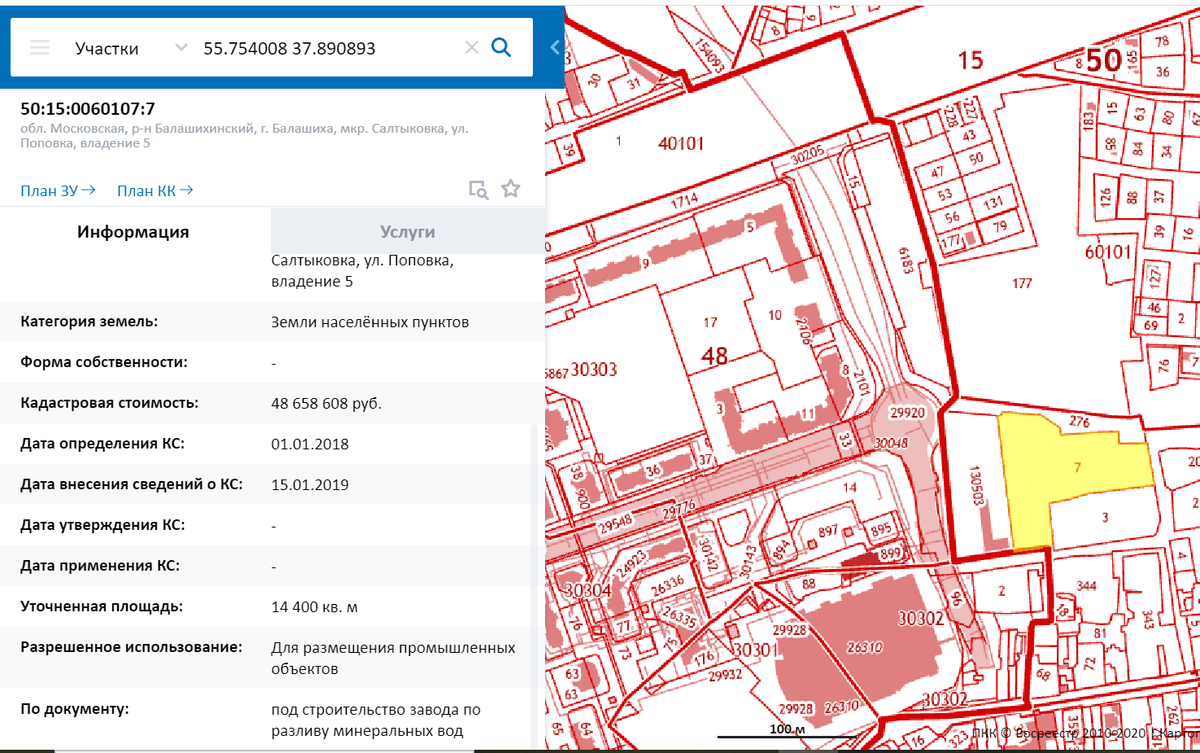Select date 15.01.2019
Image resolution: width=1200 pixels, height=753 pixels.
click(x=310, y=484)
